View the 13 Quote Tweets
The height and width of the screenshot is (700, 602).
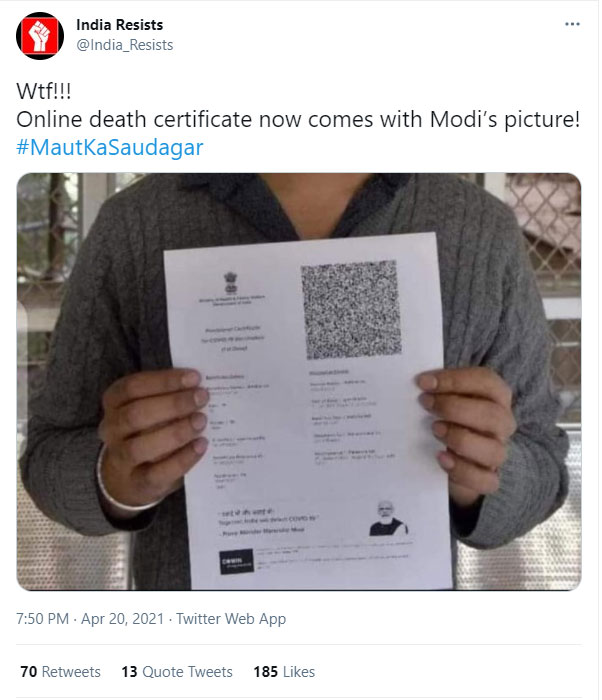pos(176,672)
